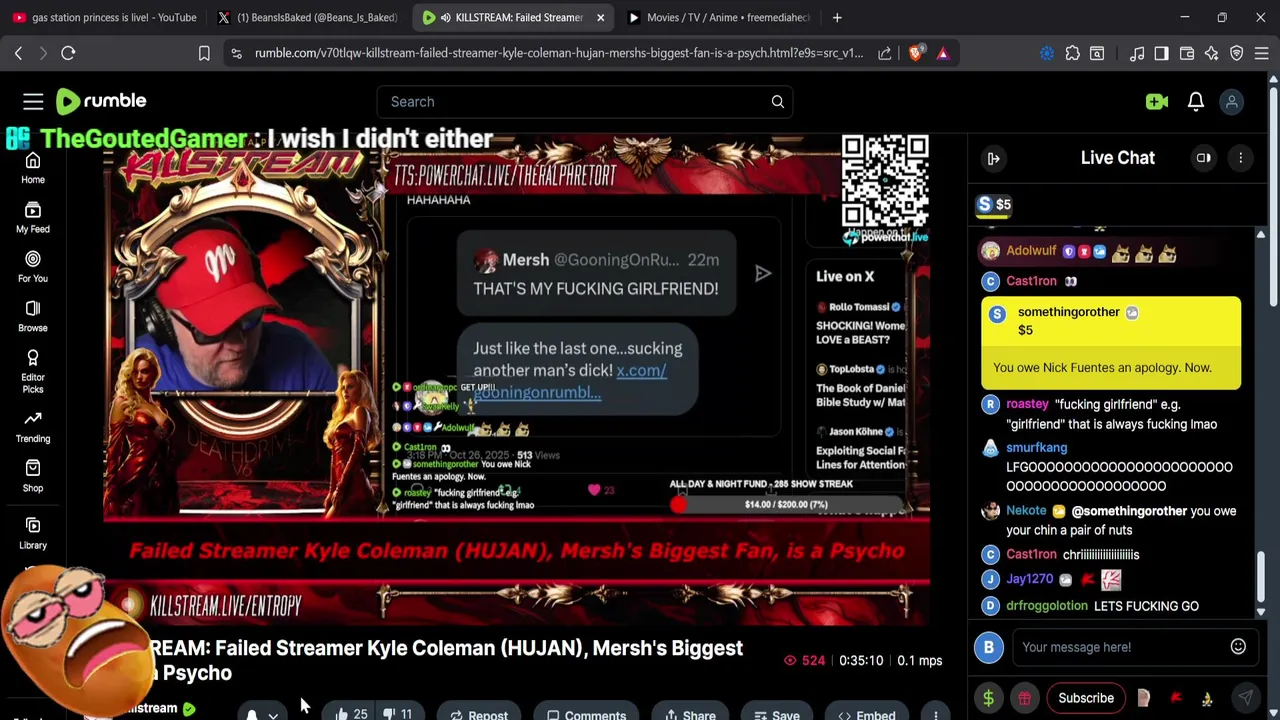Click somethingorother username in yellow rant
Screen dimensions: 1280x720
click(x=1068, y=312)
